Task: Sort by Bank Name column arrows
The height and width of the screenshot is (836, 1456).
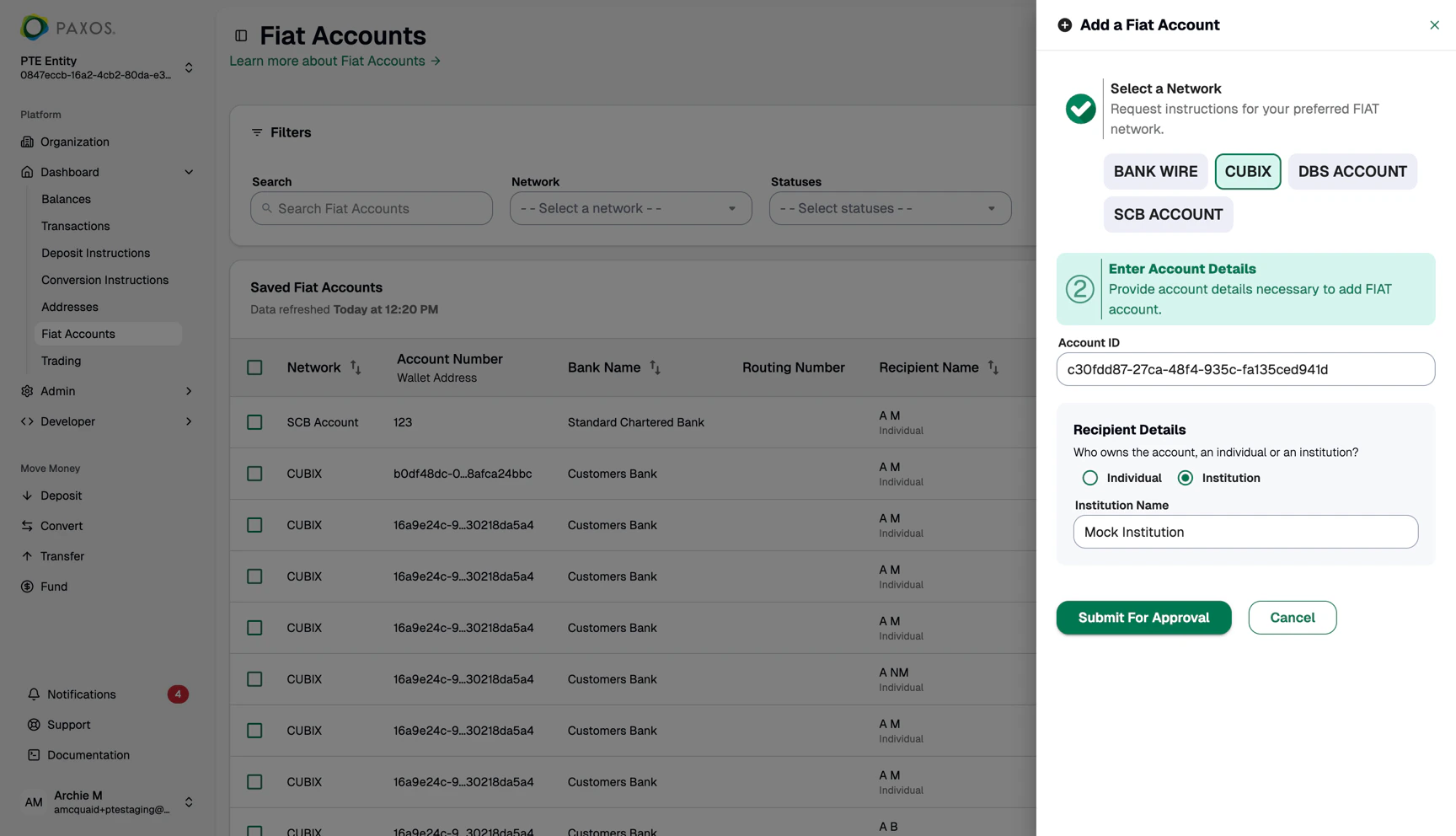Action: point(655,367)
